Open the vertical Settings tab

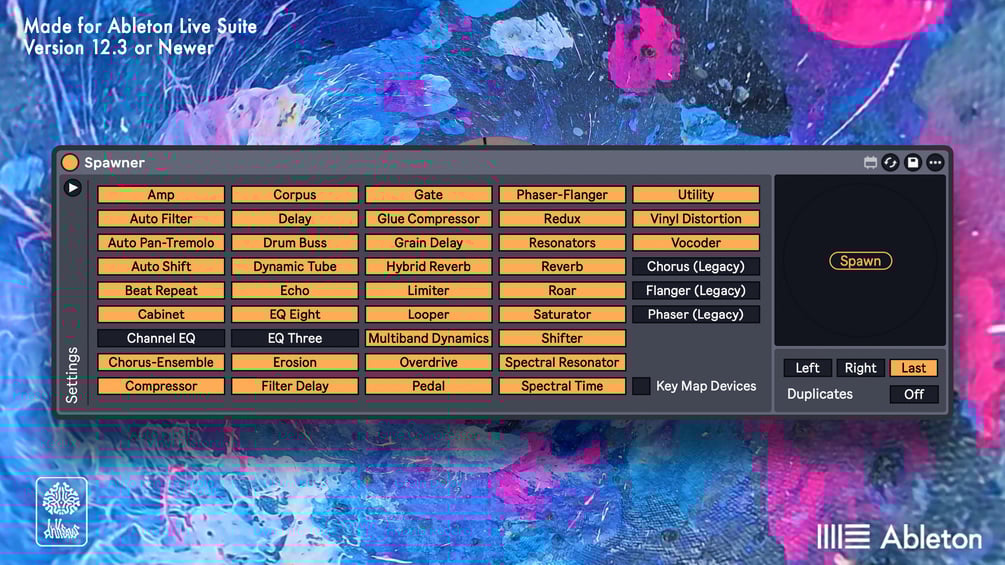[x=72, y=375]
